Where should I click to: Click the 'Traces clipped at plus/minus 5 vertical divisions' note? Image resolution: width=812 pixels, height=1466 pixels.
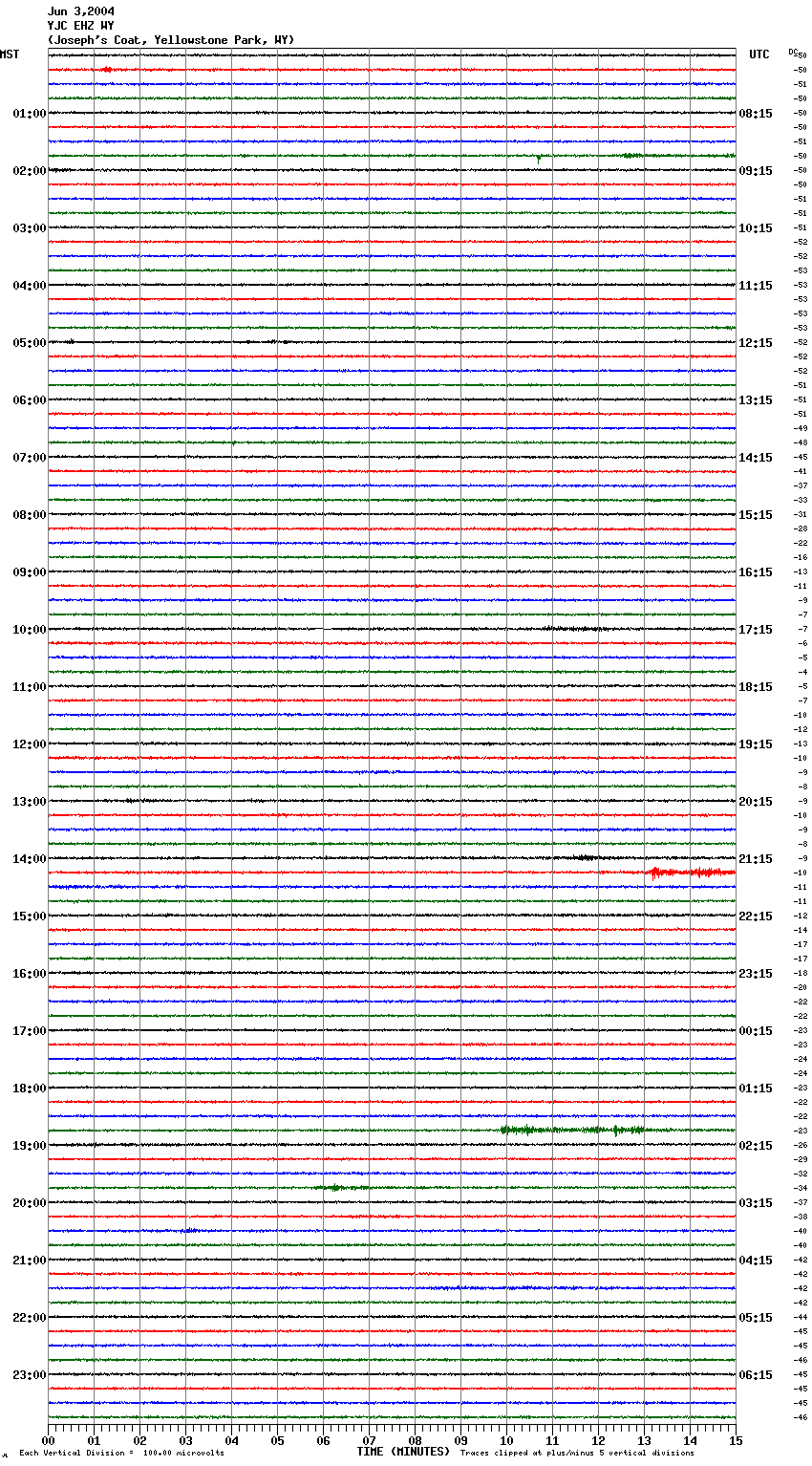coord(577,1453)
